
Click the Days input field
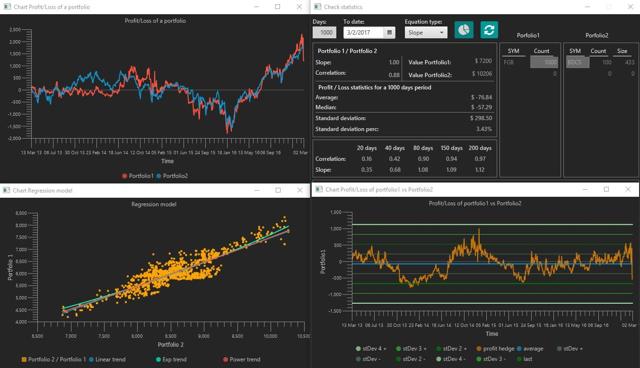coord(324,32)
